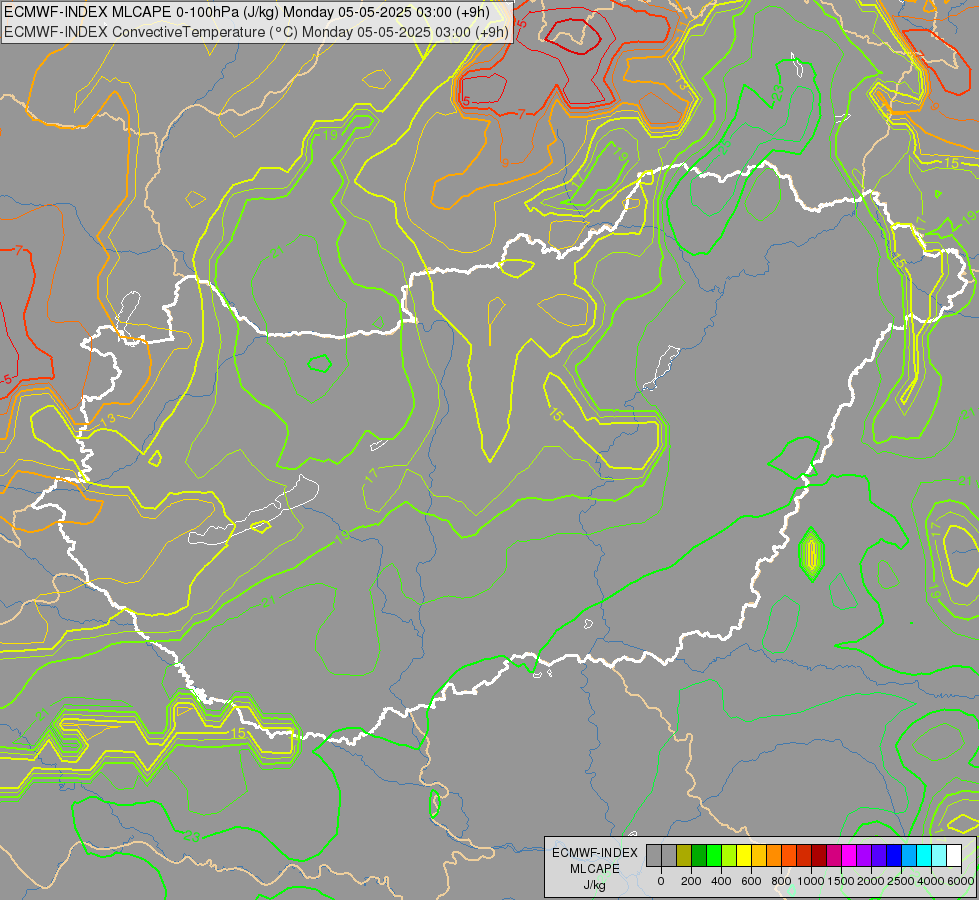This screenshot has width=979, height=900.
Task: Select the dark green legend swatch
Action: pyautogui.click(x=699, y=855)
